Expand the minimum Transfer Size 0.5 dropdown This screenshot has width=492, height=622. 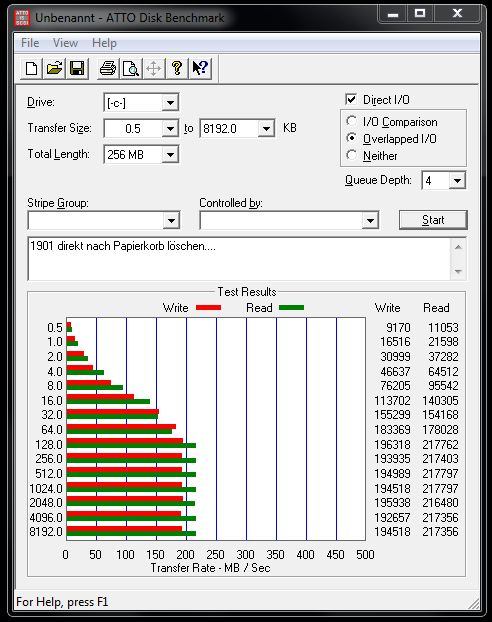170,129
